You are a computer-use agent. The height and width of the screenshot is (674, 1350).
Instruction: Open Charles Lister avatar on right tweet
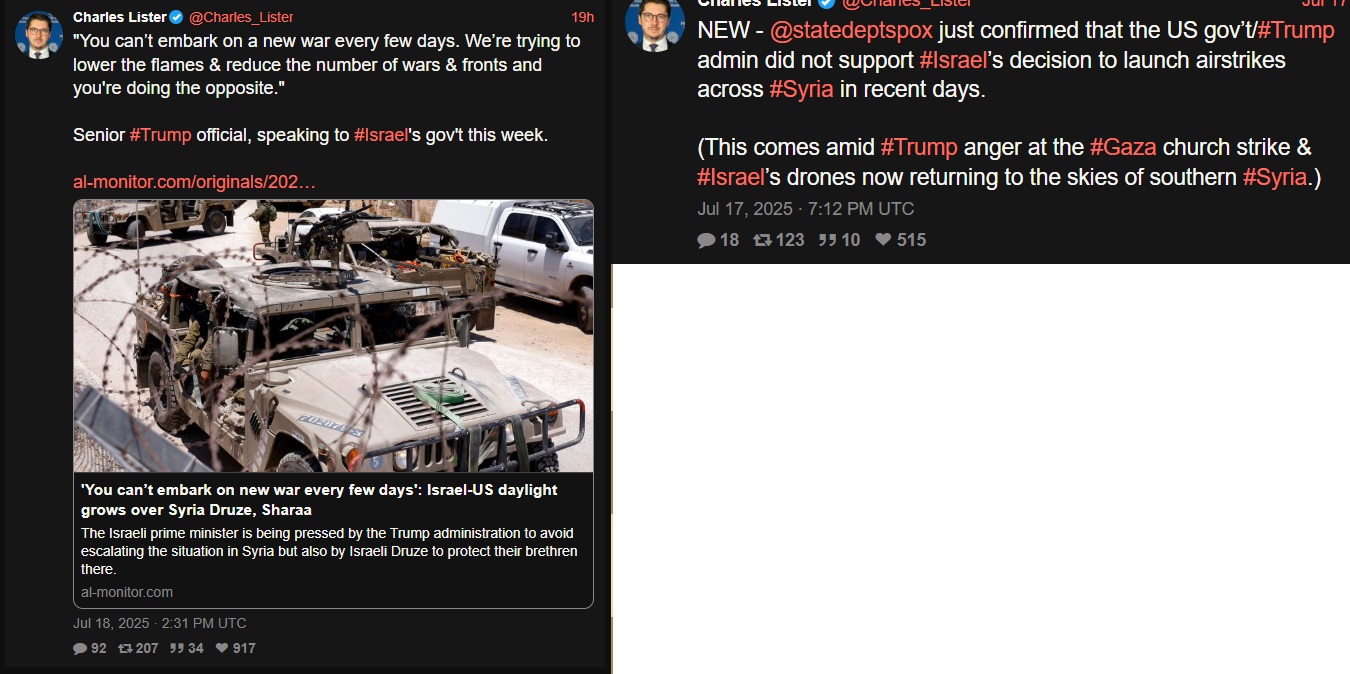(655, 22)
